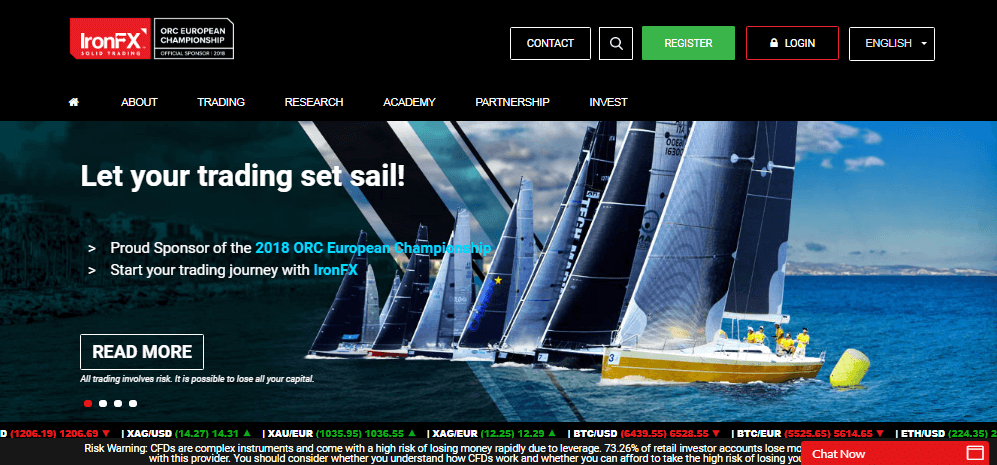997x465 pixels.
Task: Open the search magnifier icon
Action: [x=615, y=43]
